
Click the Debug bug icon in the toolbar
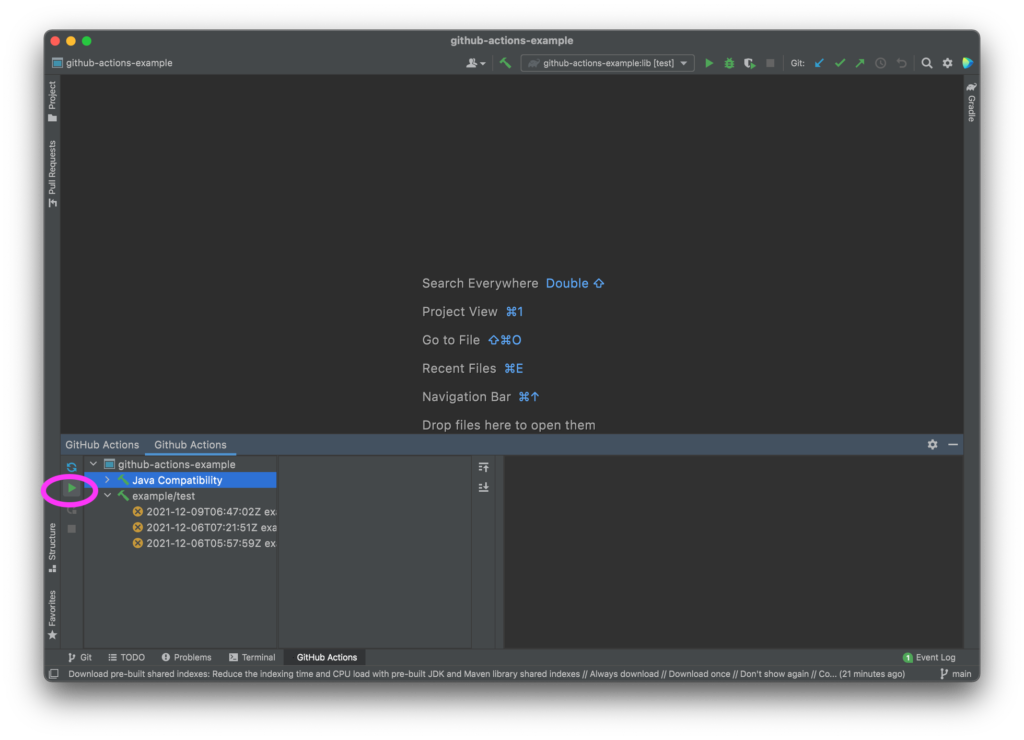click(729, 63)
